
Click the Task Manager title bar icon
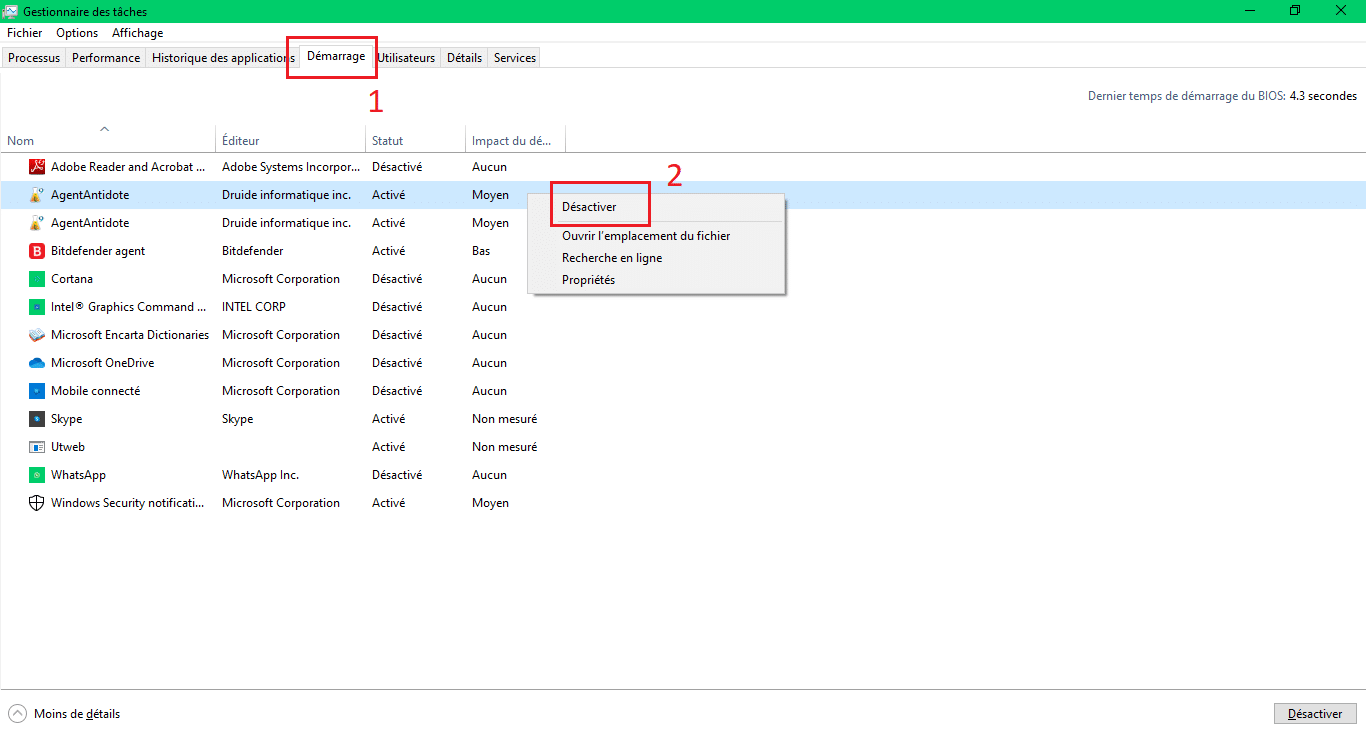click(10, 10)
